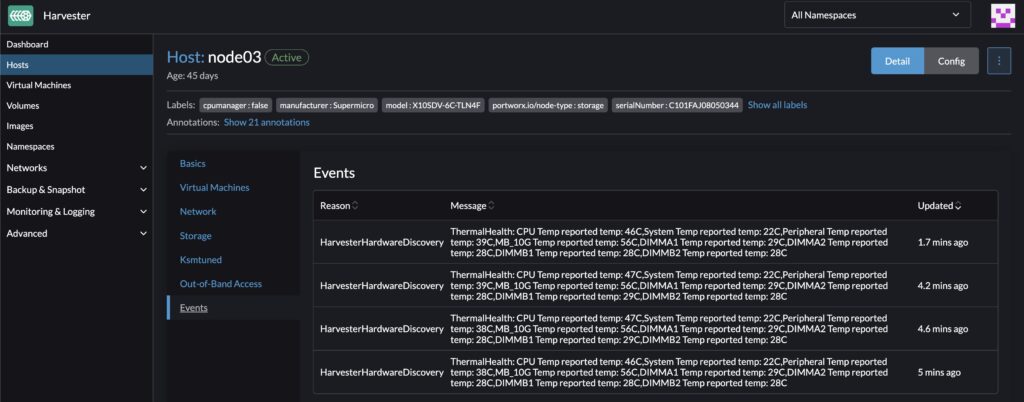
Task: Switch to the Detail view
Action: click(x=897, y=61)
